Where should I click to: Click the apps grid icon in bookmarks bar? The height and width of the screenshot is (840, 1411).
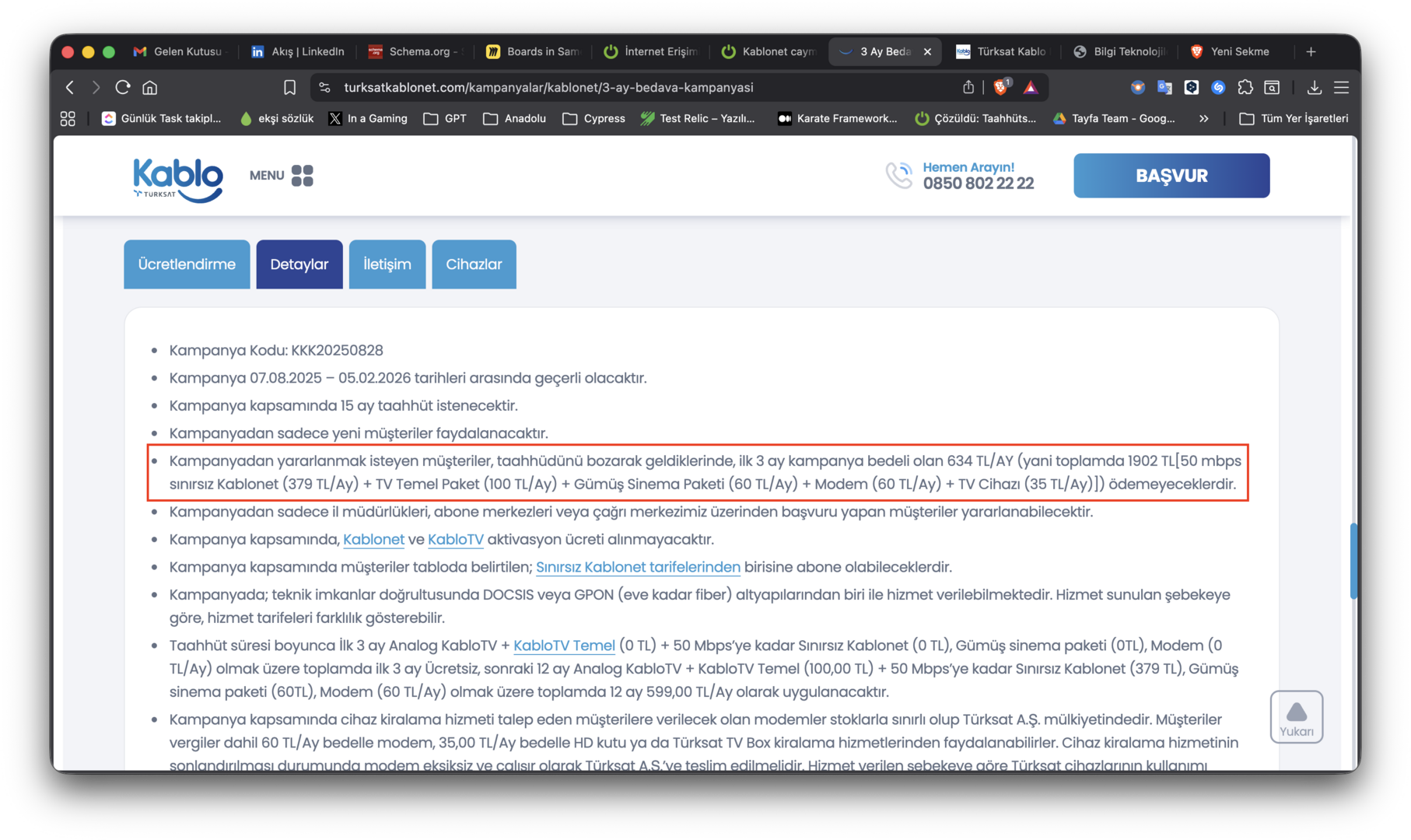[68, 118]
